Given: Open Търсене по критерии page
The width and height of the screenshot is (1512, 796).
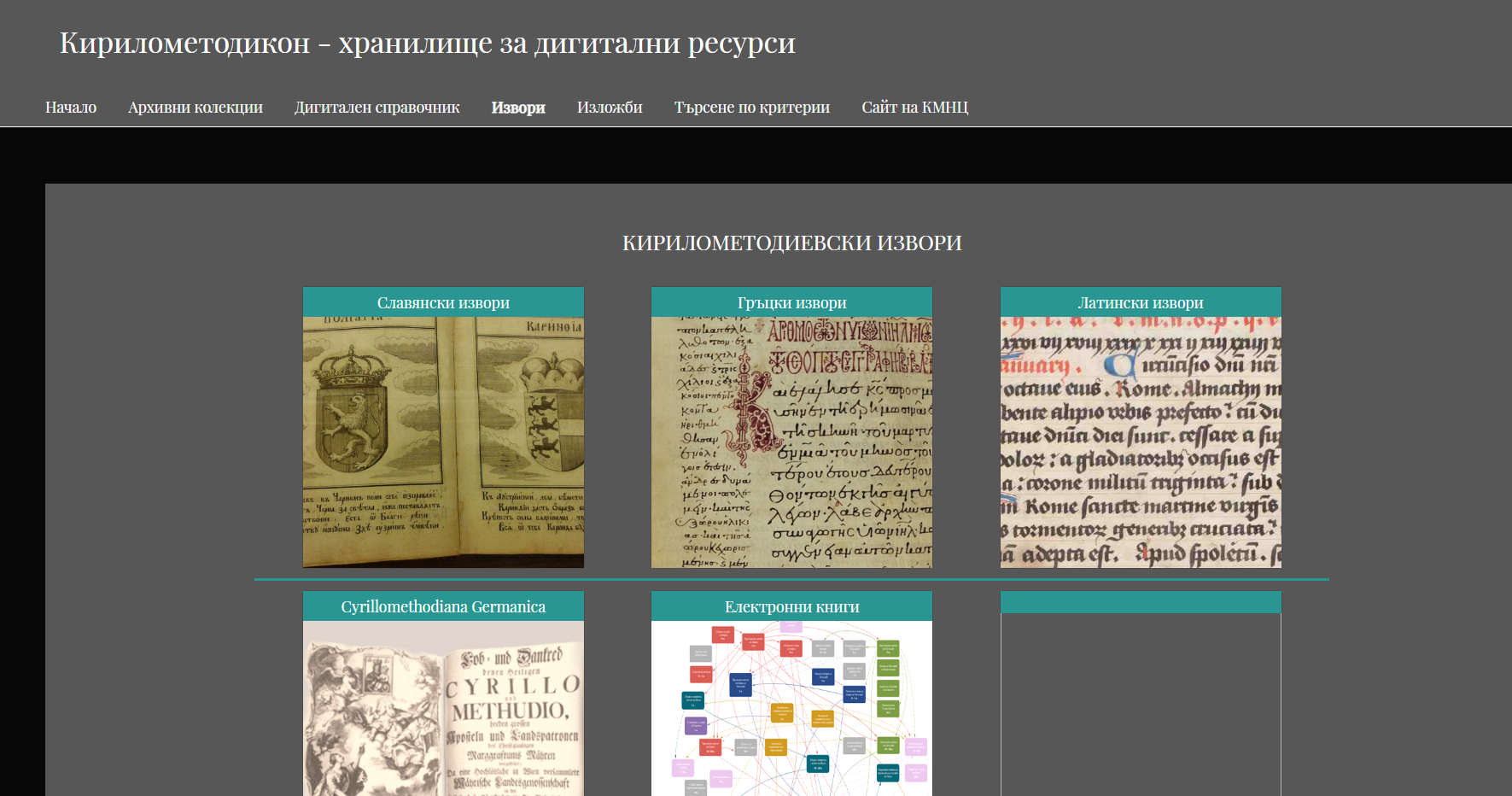Looking at the screenshot, I should coord(751,108).
